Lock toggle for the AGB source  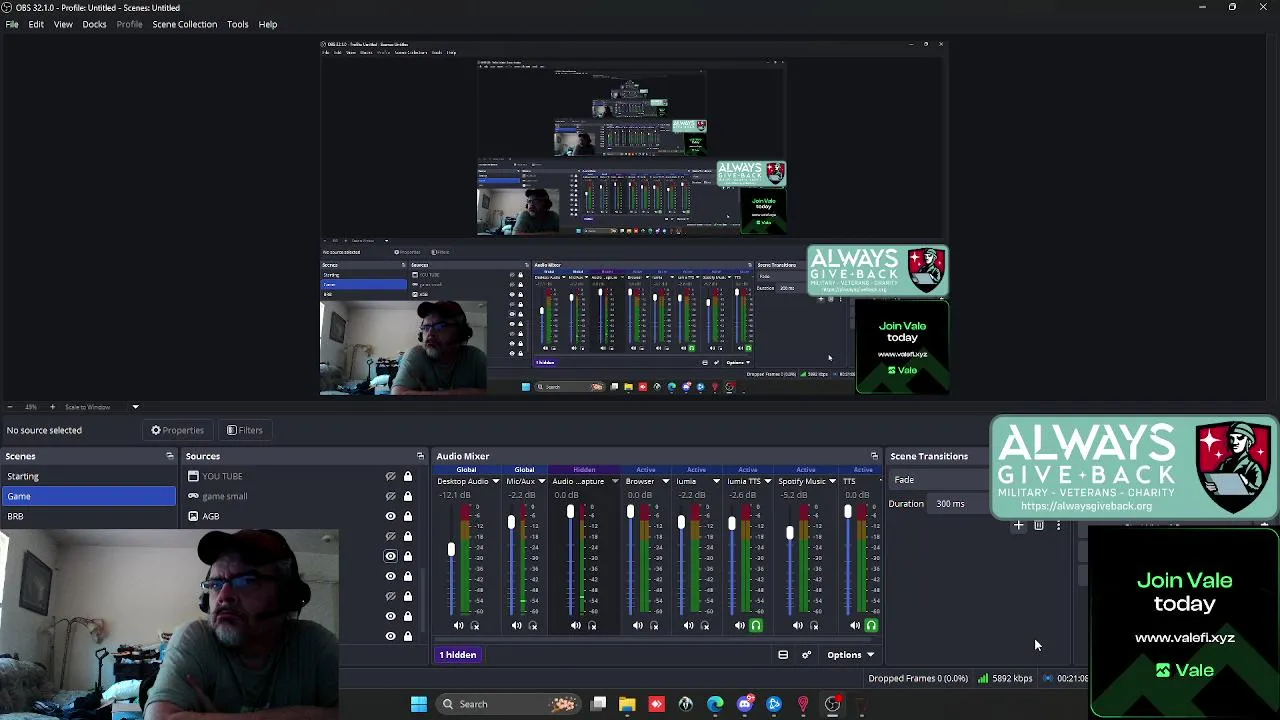pos(408,516)
